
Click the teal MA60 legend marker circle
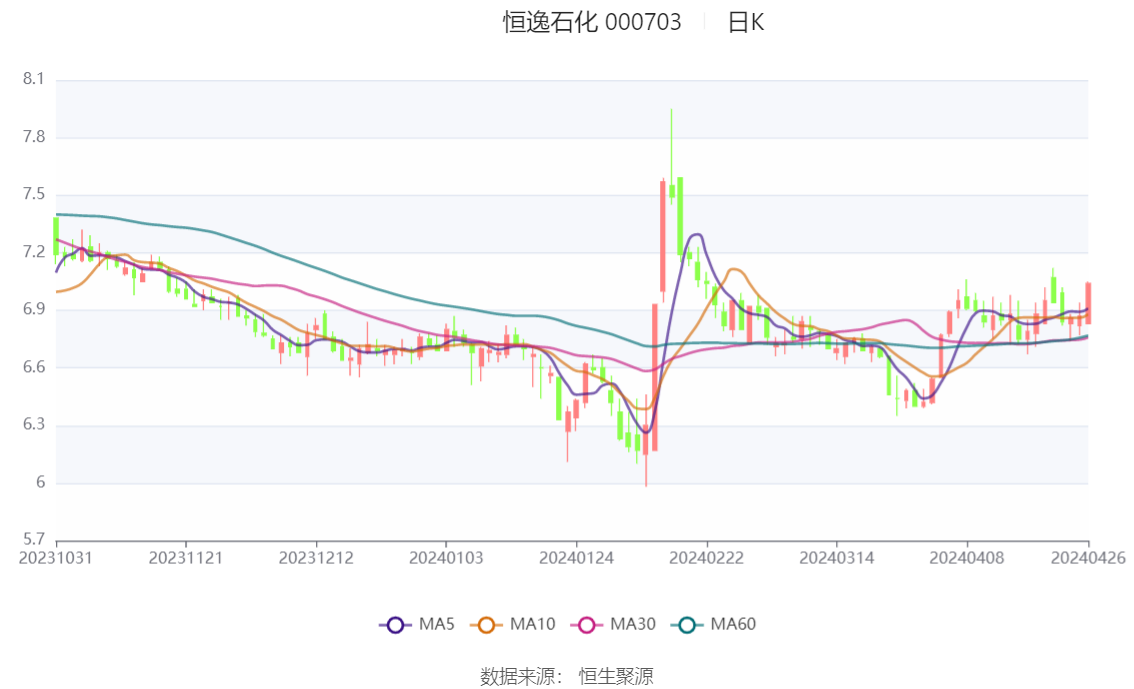688,625
